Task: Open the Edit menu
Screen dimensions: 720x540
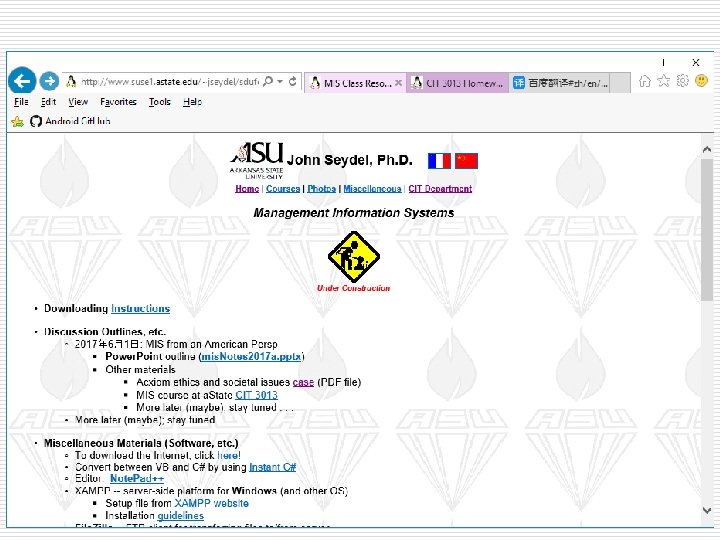Action: [48, 102]
